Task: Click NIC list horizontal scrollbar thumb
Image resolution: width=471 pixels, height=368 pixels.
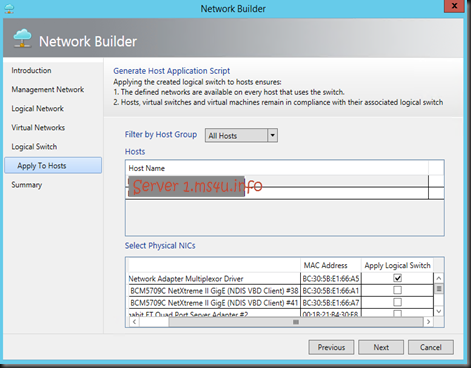Action: [x=295, y=322]
